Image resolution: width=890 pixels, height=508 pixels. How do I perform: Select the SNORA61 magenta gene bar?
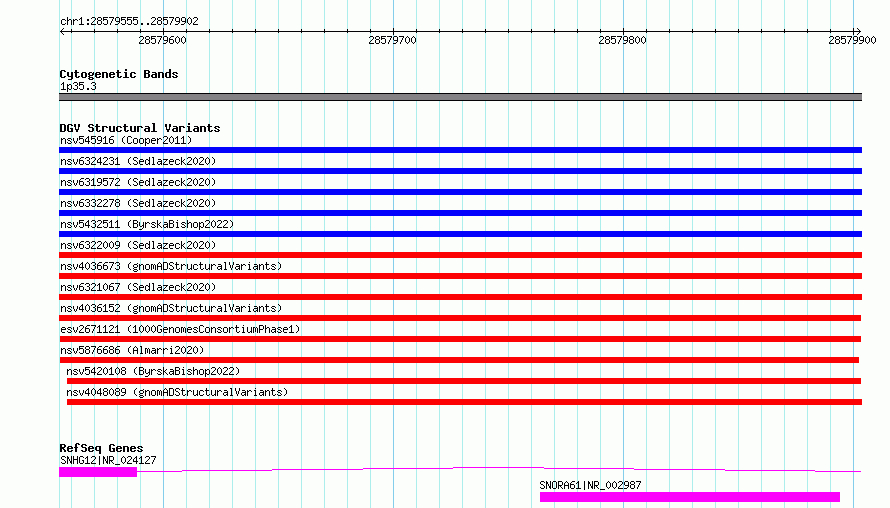pos(690,497)
